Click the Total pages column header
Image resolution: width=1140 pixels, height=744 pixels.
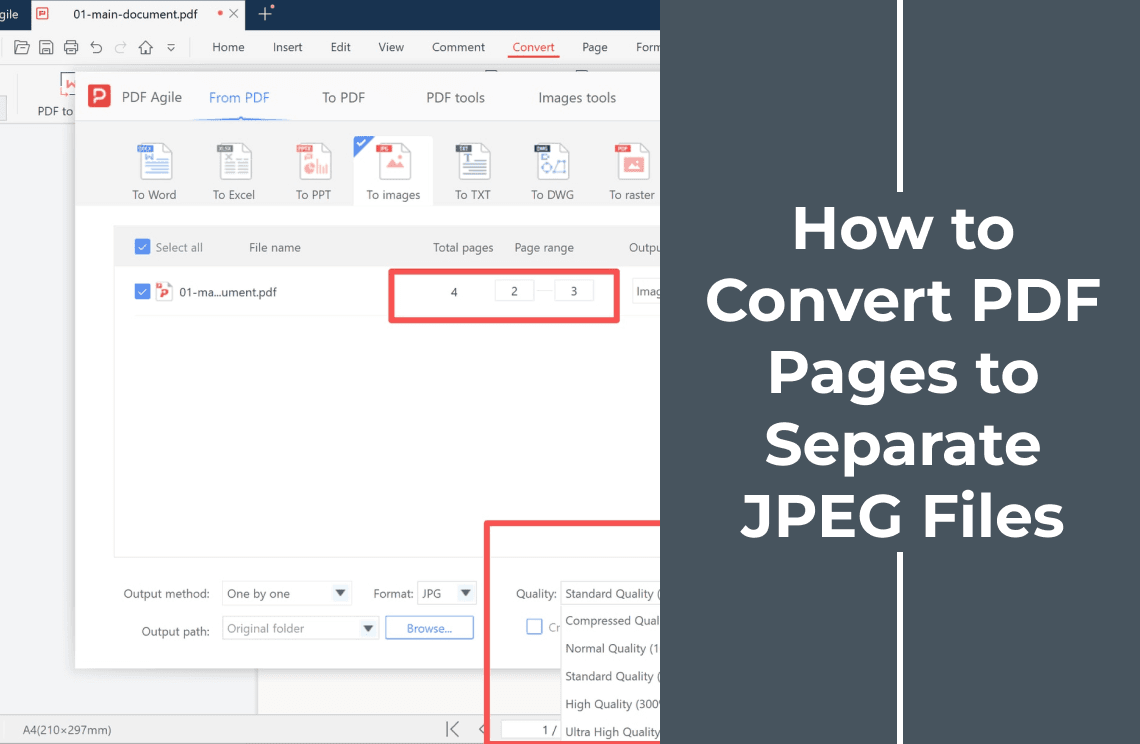[x=463, y=247]
